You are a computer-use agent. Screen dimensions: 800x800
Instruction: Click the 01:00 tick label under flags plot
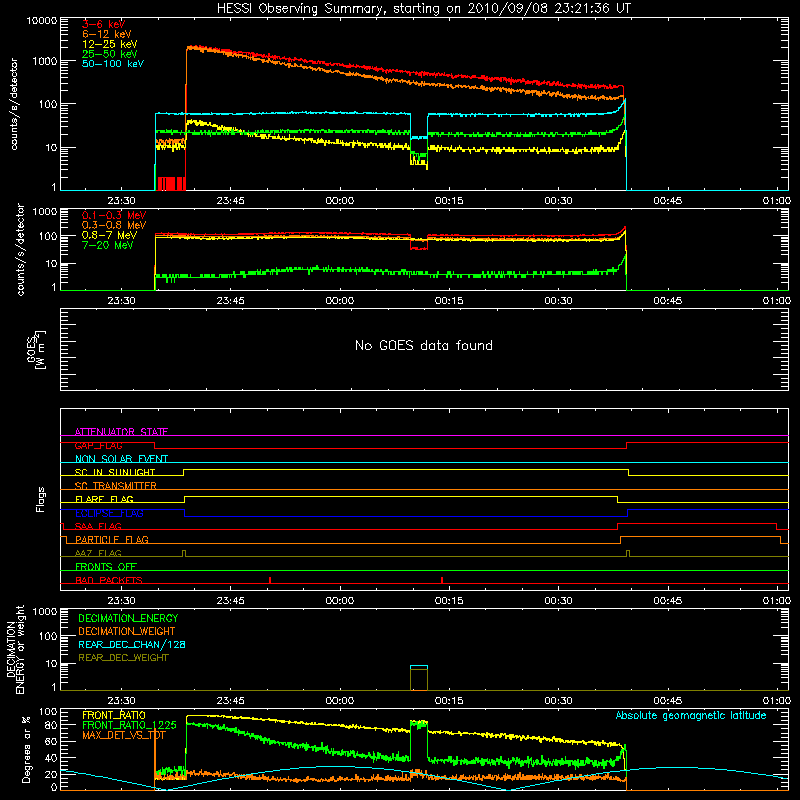coord(777,601)
